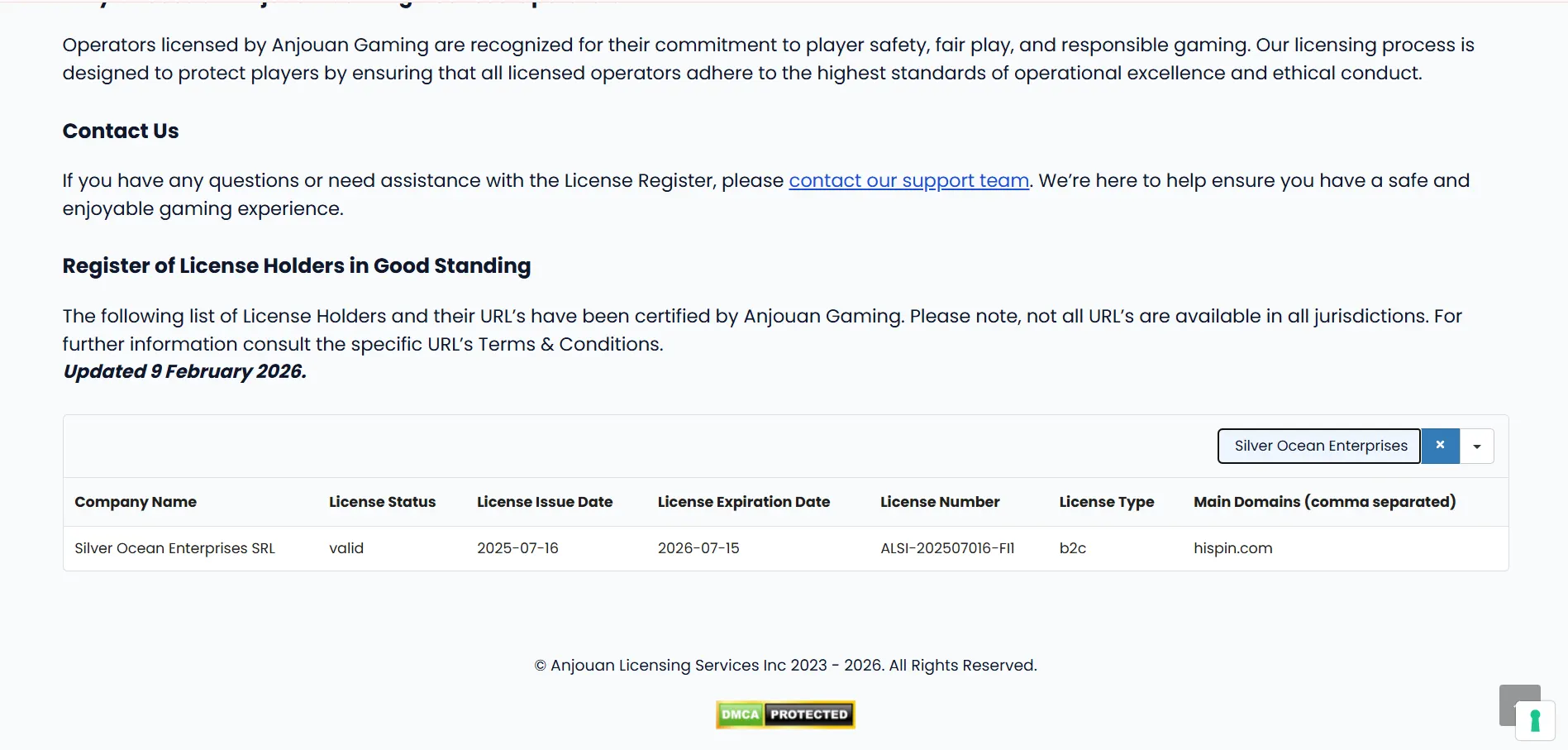Click the hispin.com domain entry

tap(1232, 548)
